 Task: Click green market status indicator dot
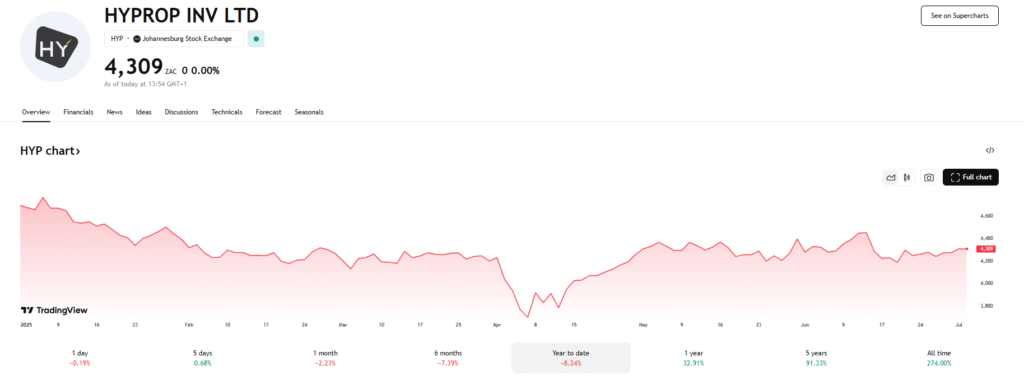coord(256,39)
